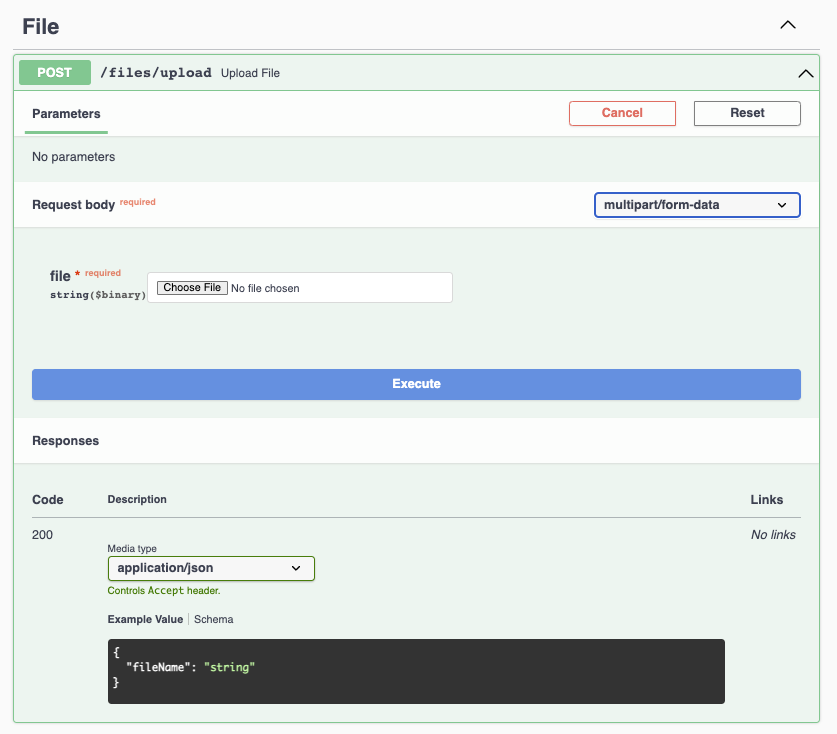Screen dimensions: 837x734
Task: Open the multipart/form-data content type dropdown
Action: coord(697,205)
